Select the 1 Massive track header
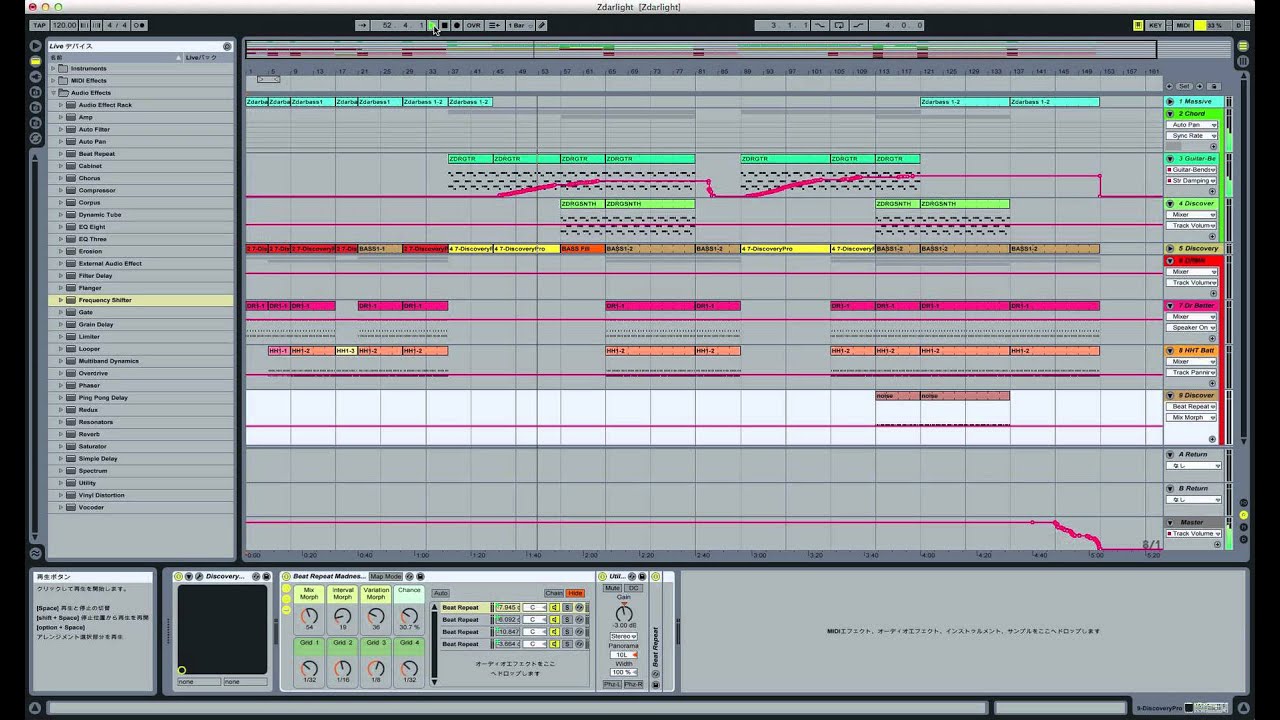This screenshot has width=1280, height=720. click(x=1195, y=101)
